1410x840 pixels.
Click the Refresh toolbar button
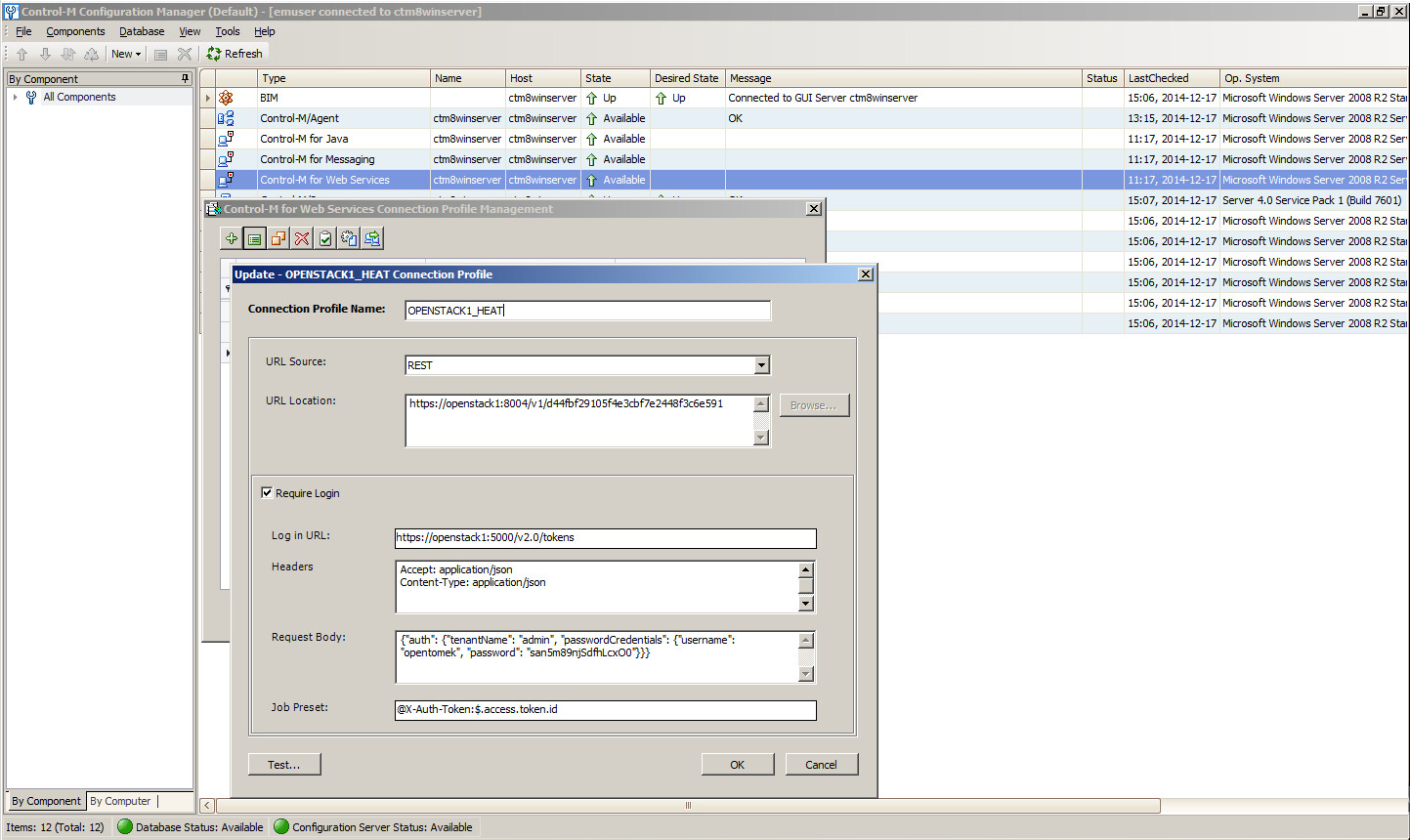point(235,54)
